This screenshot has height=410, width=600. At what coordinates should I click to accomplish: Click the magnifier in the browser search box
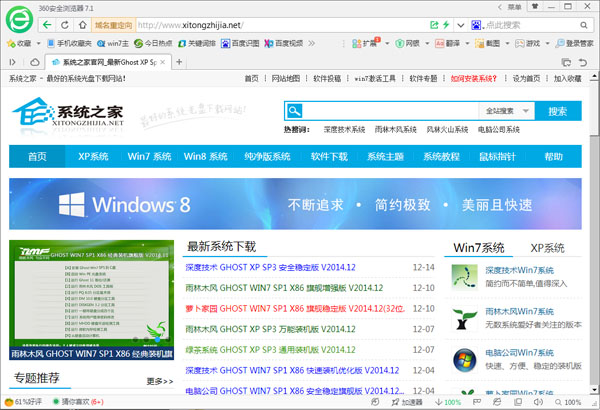pyautogui.click(x=583, y=25)
